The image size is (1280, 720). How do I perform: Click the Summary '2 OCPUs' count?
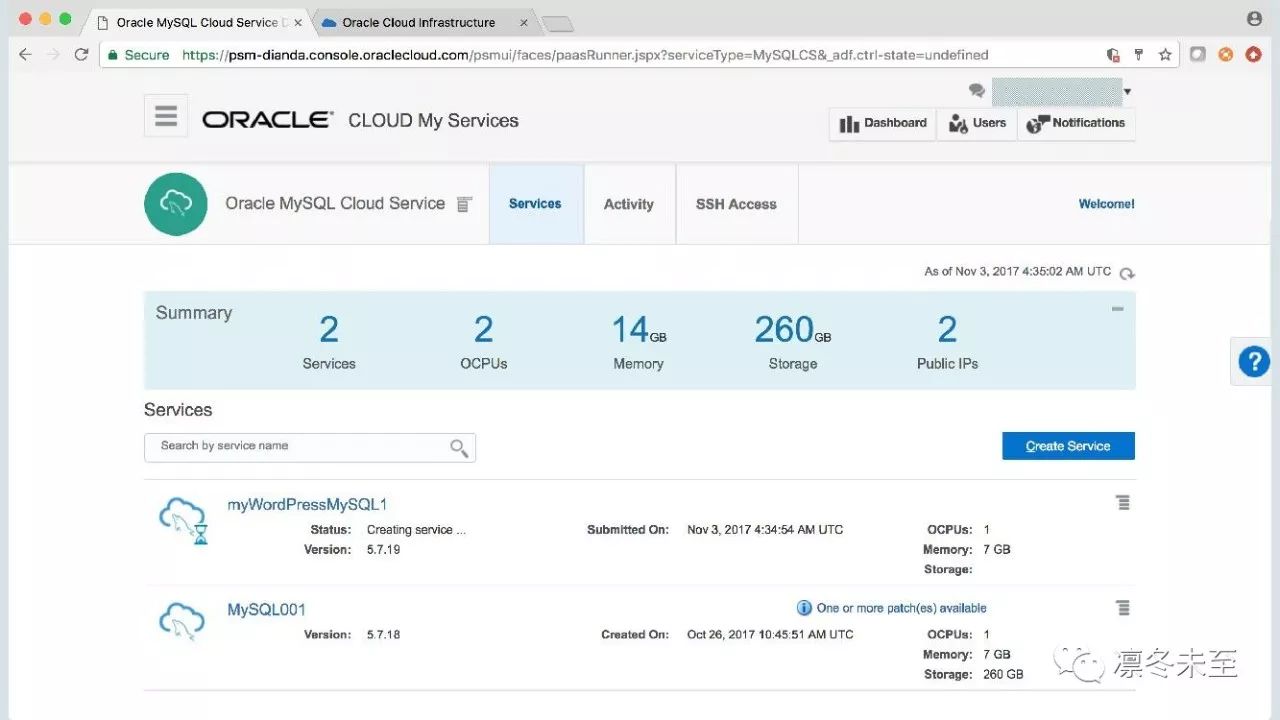[x=484, y=342]
